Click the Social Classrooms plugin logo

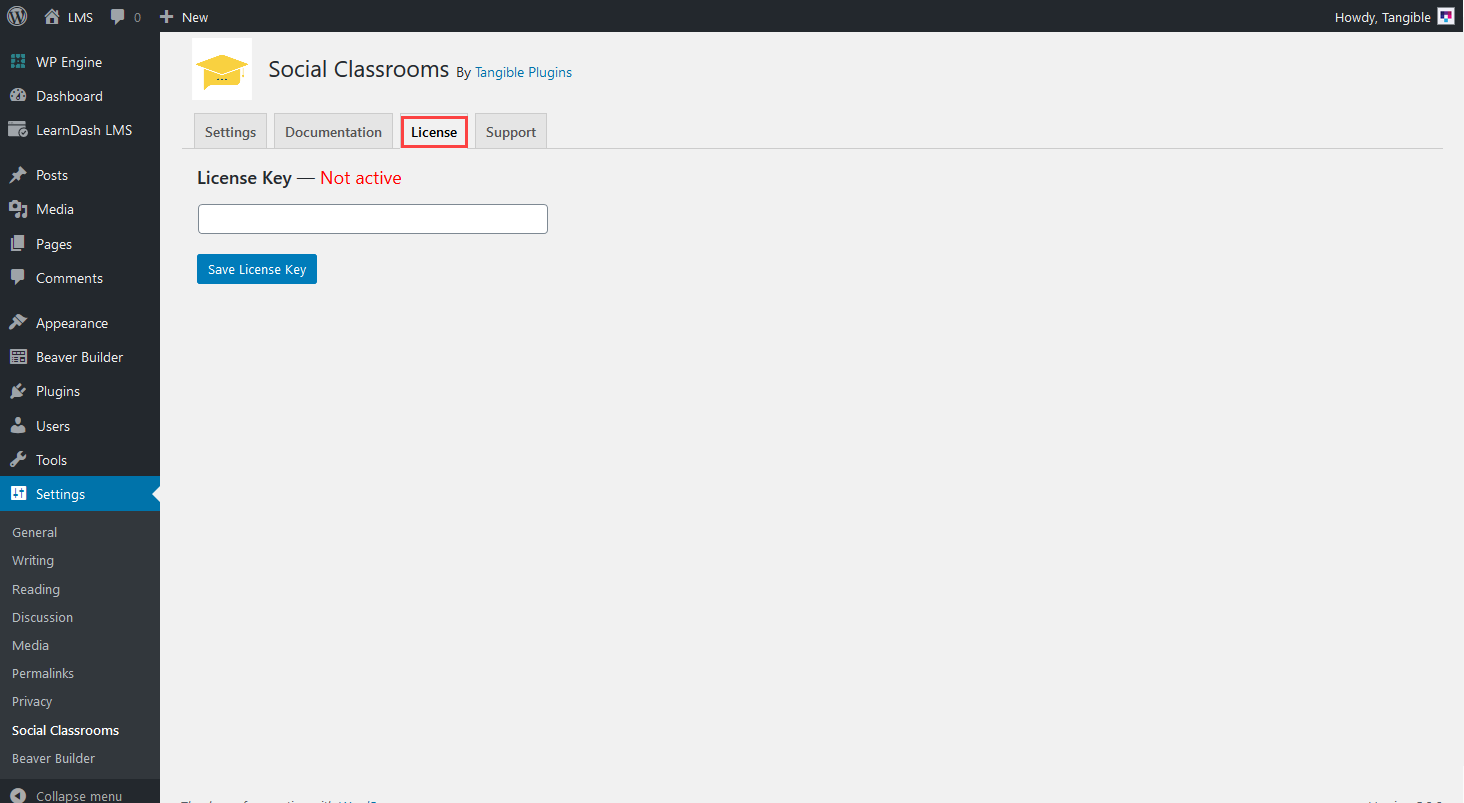(x=222, y=69)
